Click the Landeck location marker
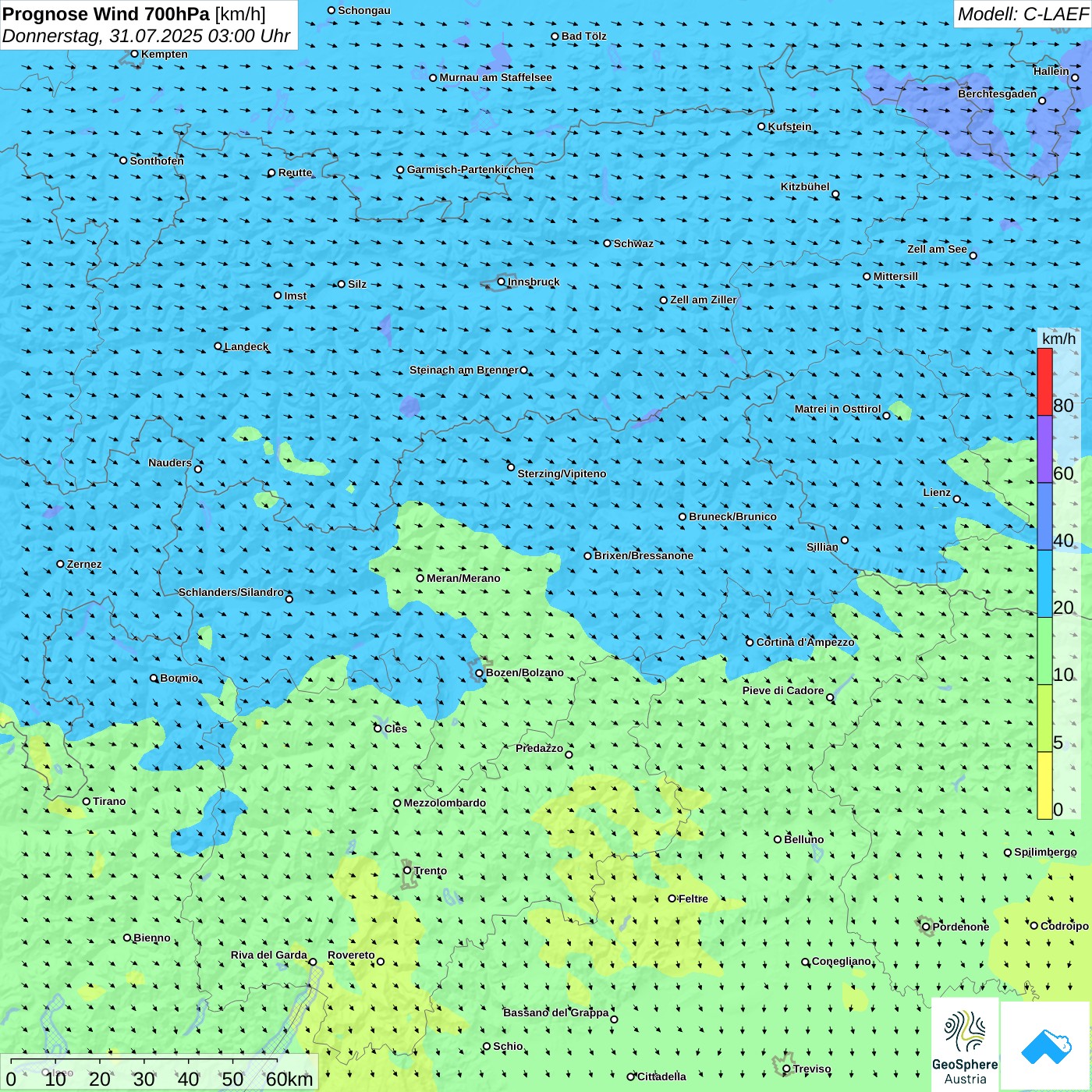 click(x=218, y=346)
